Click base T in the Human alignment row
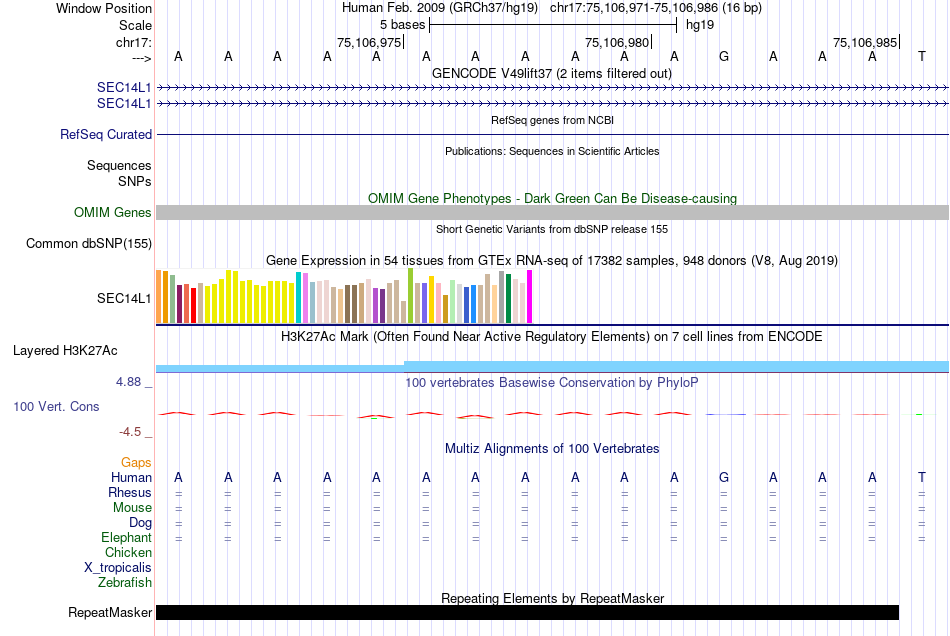Image resolution: width=950 pixels, height=636 pixels. click(x=922, y=477)
